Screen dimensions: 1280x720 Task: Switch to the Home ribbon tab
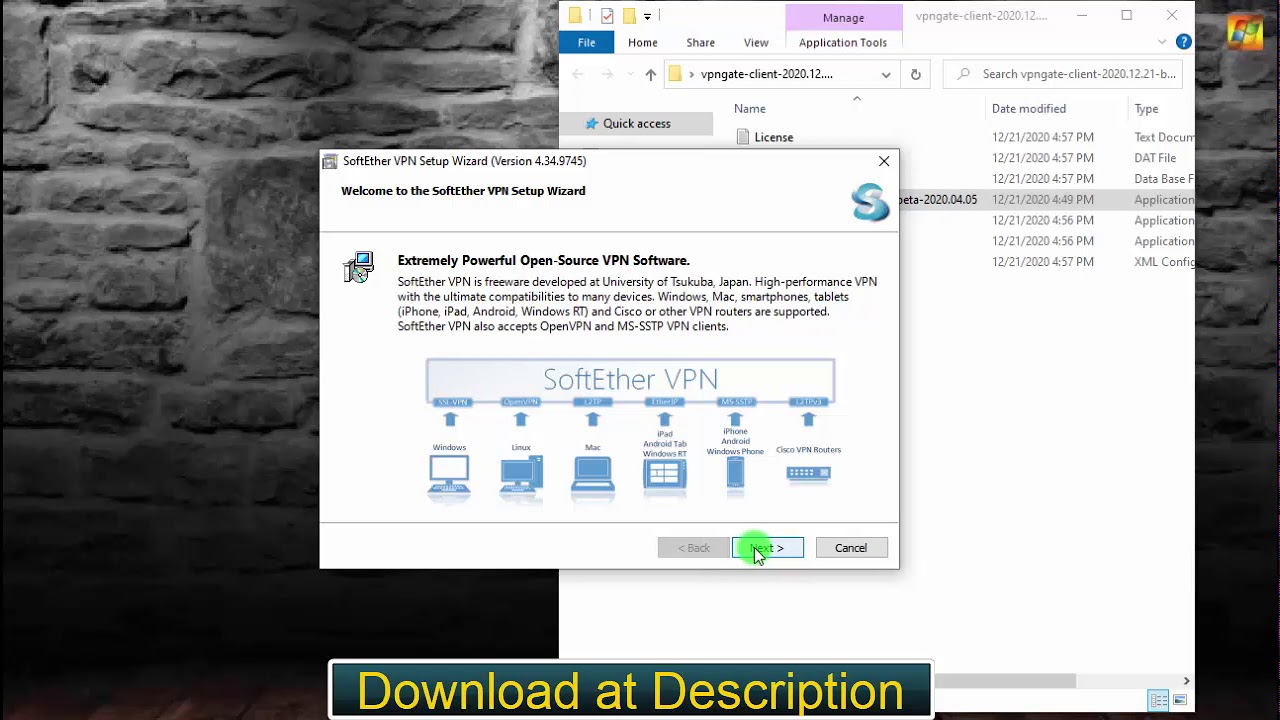tap(643, 42)
